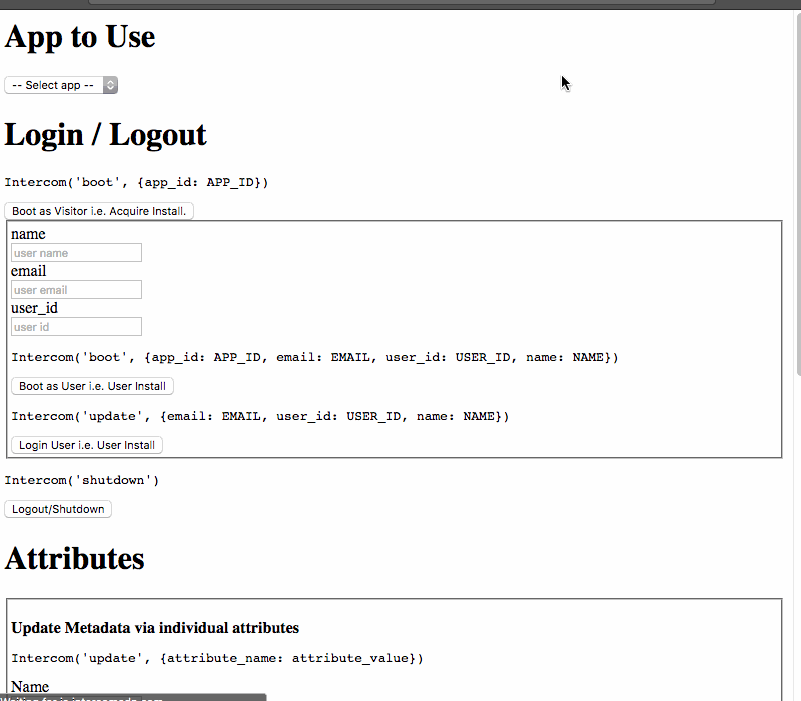
Task: Click Login User i.e. User Install
Action: pos(87,445)
